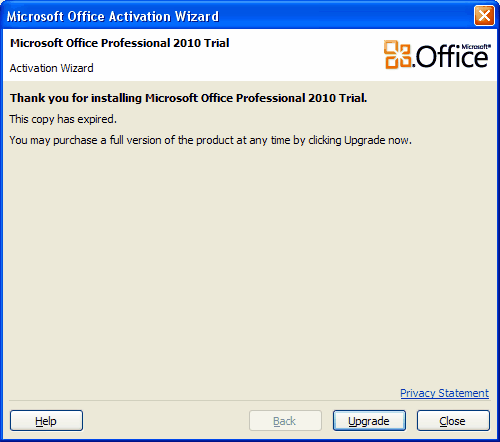Click the Upgrade button

pos(369,421)
